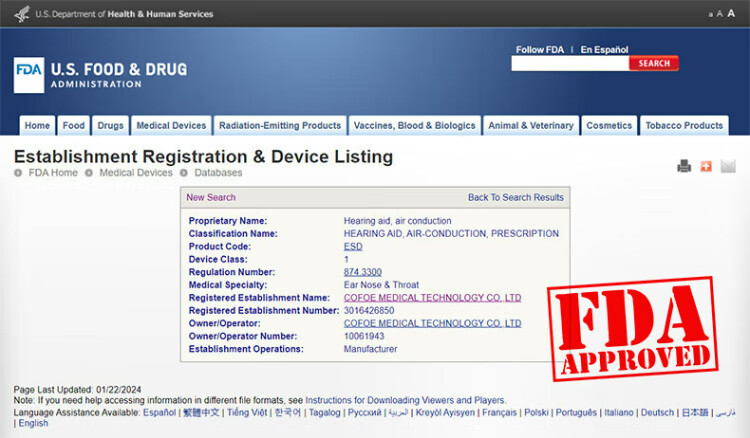Screen dimensions: 750x438
Task: Click the FDA logo in header
Action: tap(28, 76)
